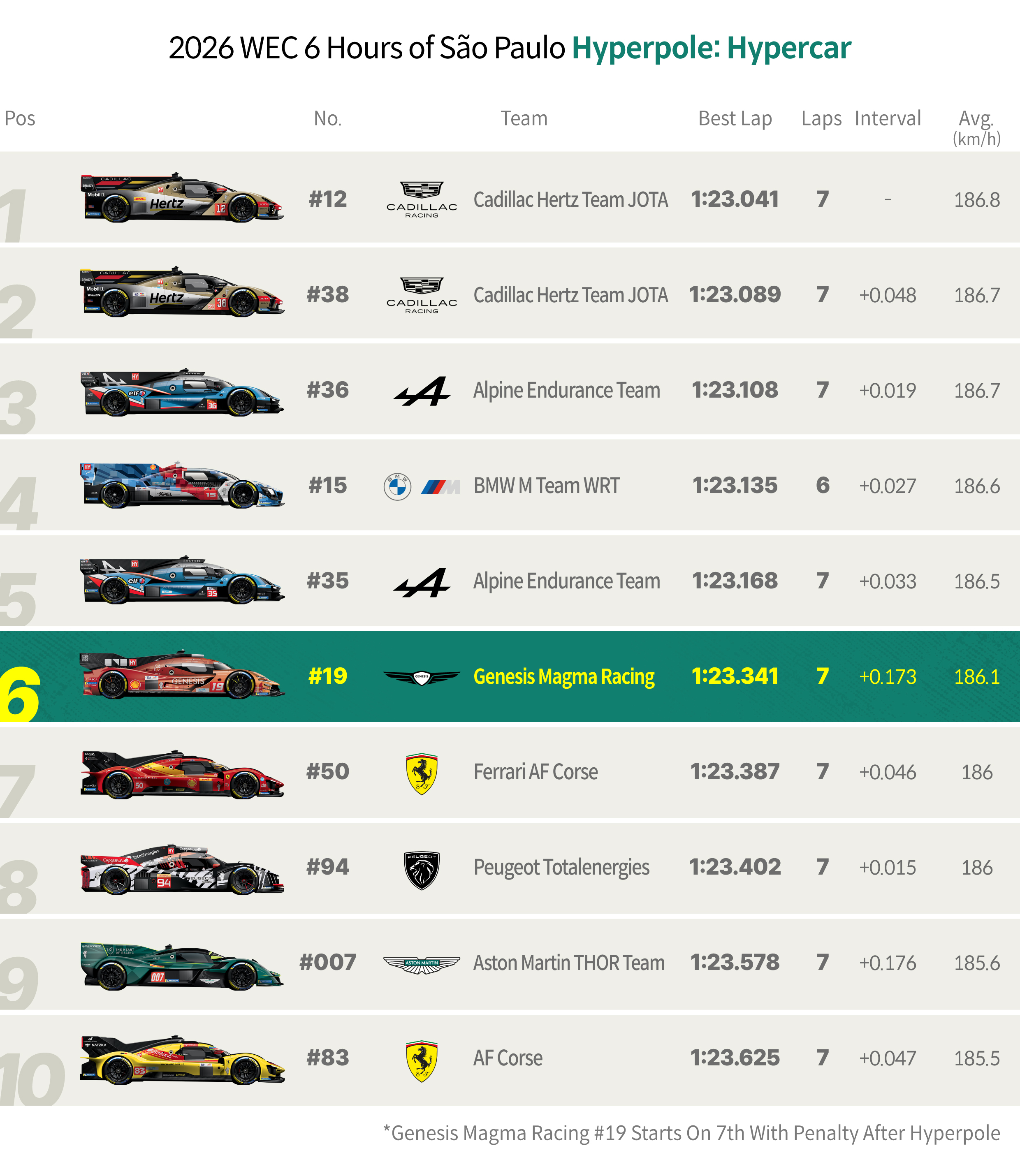The height and width of the screenshot is (1176, 1020).
Task: Click best lap '1:23.578'
Action: [x=735, y=963]
